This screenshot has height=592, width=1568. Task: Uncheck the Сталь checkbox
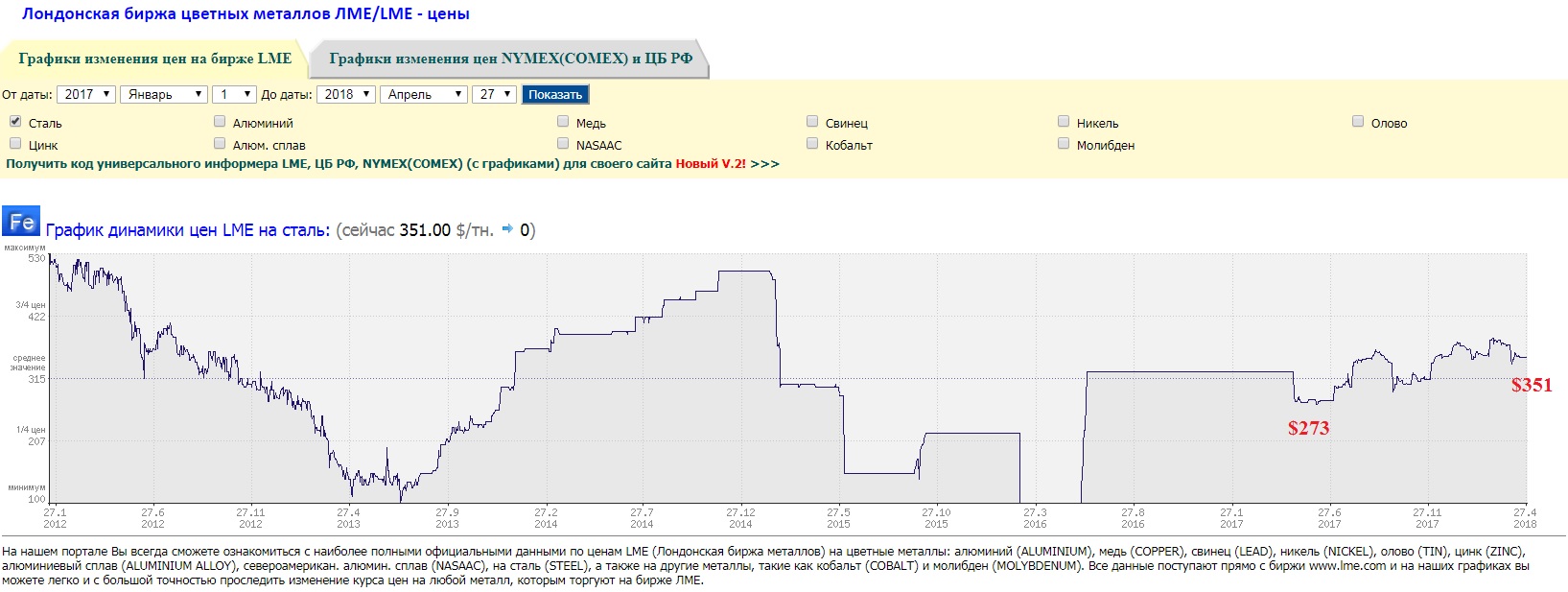click(x=15, y=122)
